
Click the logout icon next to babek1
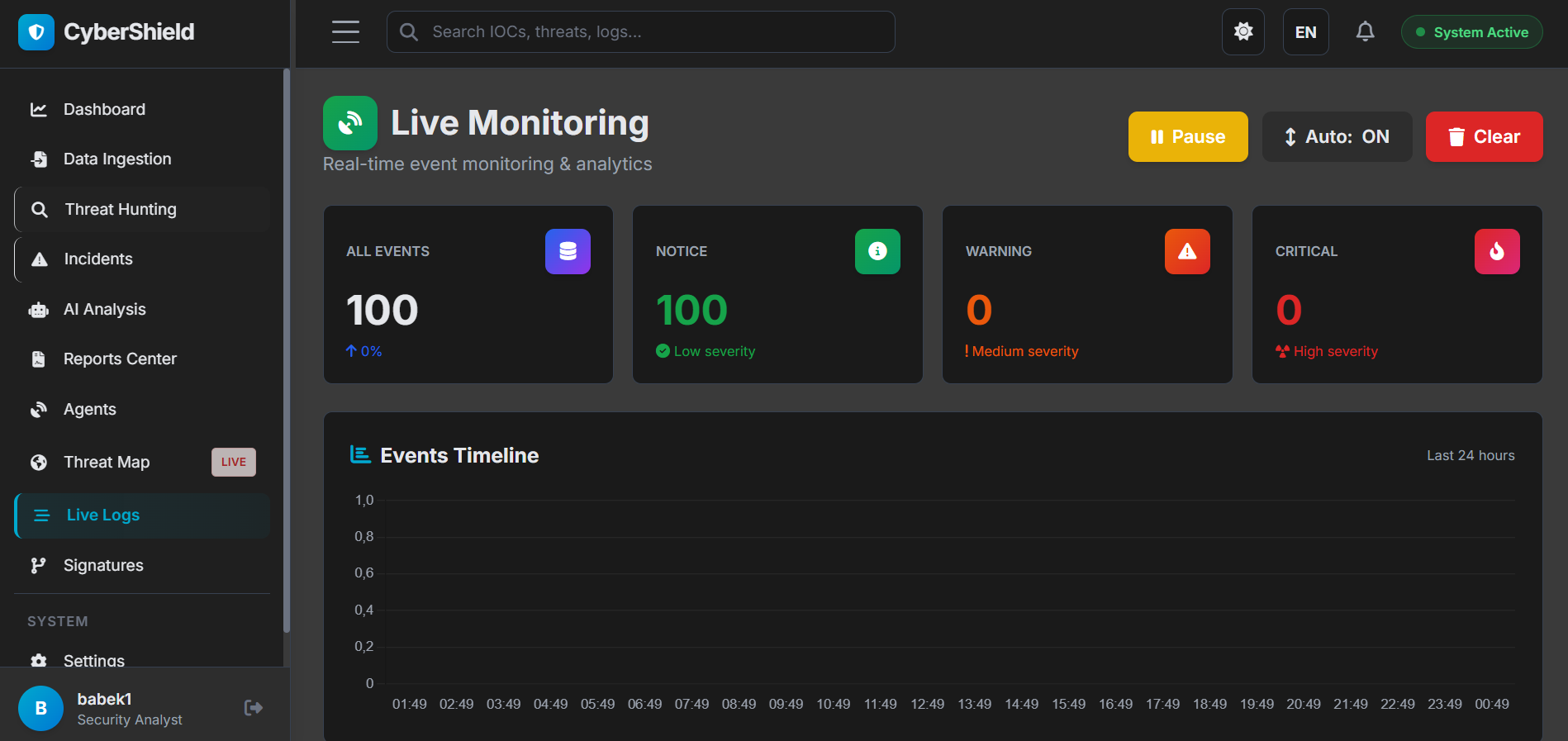pos(254,708)
